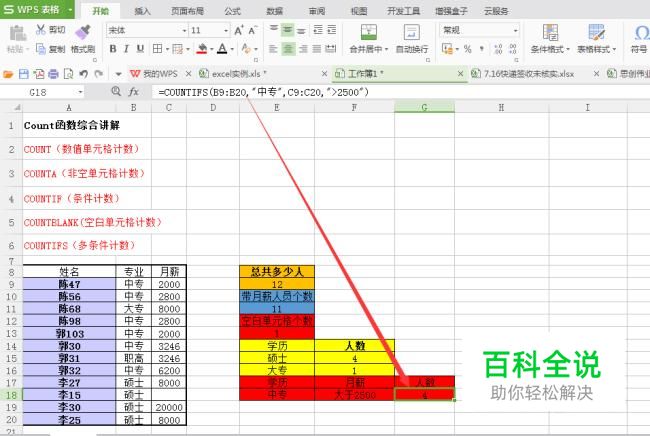Image resolution: width=650 pixels, height=436 pixels.
Task: Toggle Bold formatting
Action: tap(113, 49)
